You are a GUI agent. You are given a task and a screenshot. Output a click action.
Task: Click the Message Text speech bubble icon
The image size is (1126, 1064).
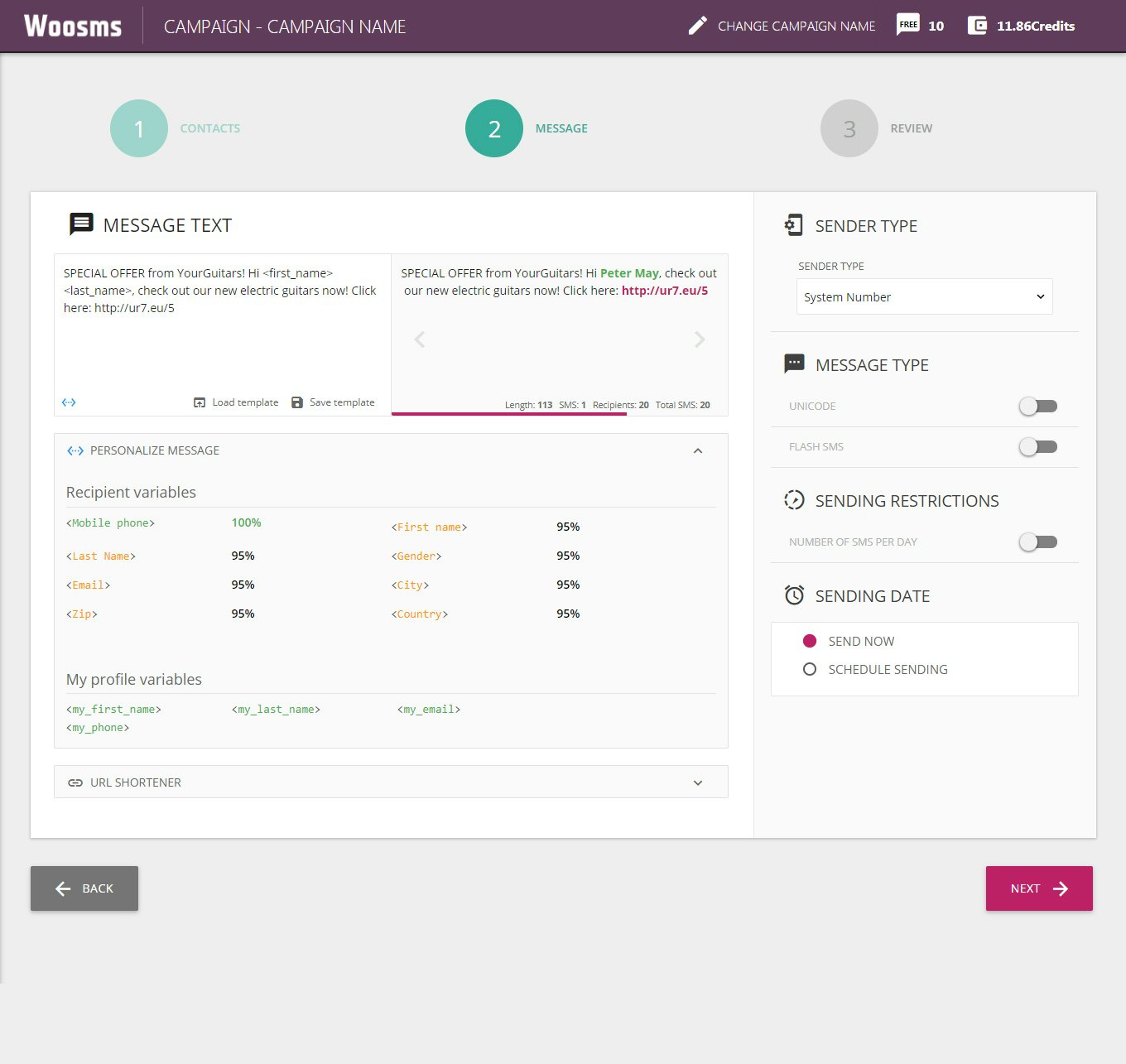(x=80, y=224)
